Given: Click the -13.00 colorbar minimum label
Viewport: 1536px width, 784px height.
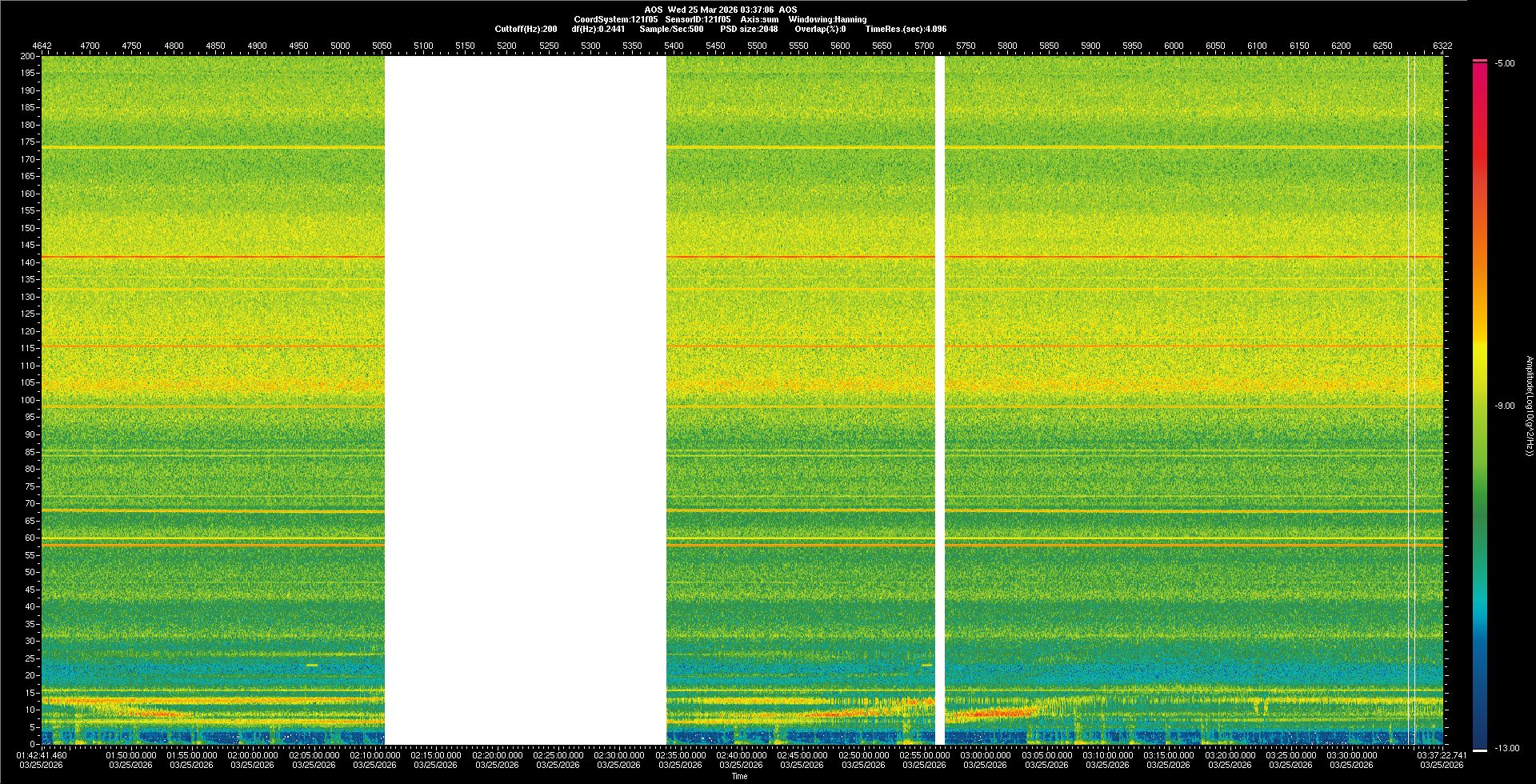Looking at the screenshot, I should [1506, 748].
